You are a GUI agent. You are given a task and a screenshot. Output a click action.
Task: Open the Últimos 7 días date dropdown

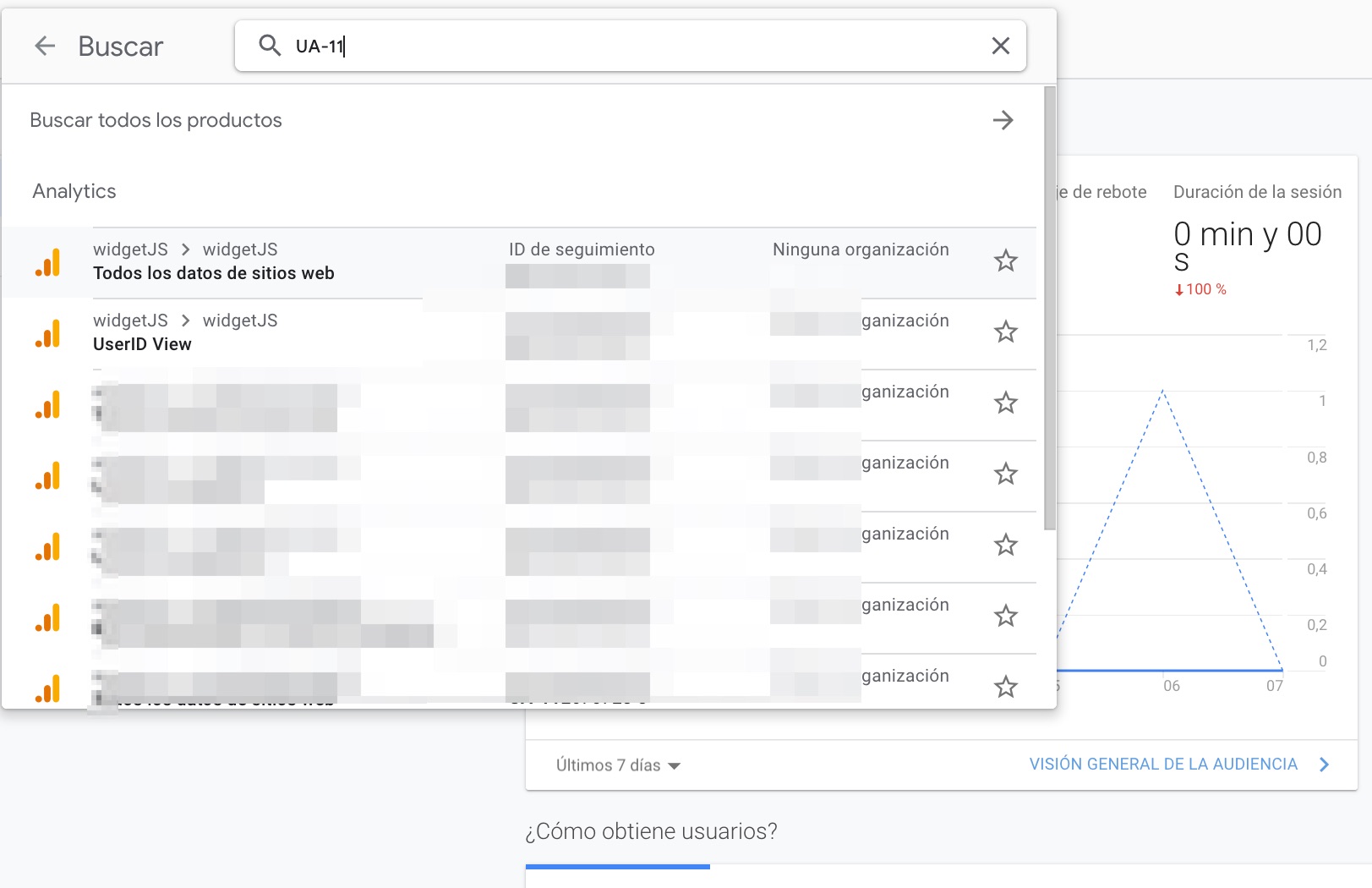(x=618, y=765)
